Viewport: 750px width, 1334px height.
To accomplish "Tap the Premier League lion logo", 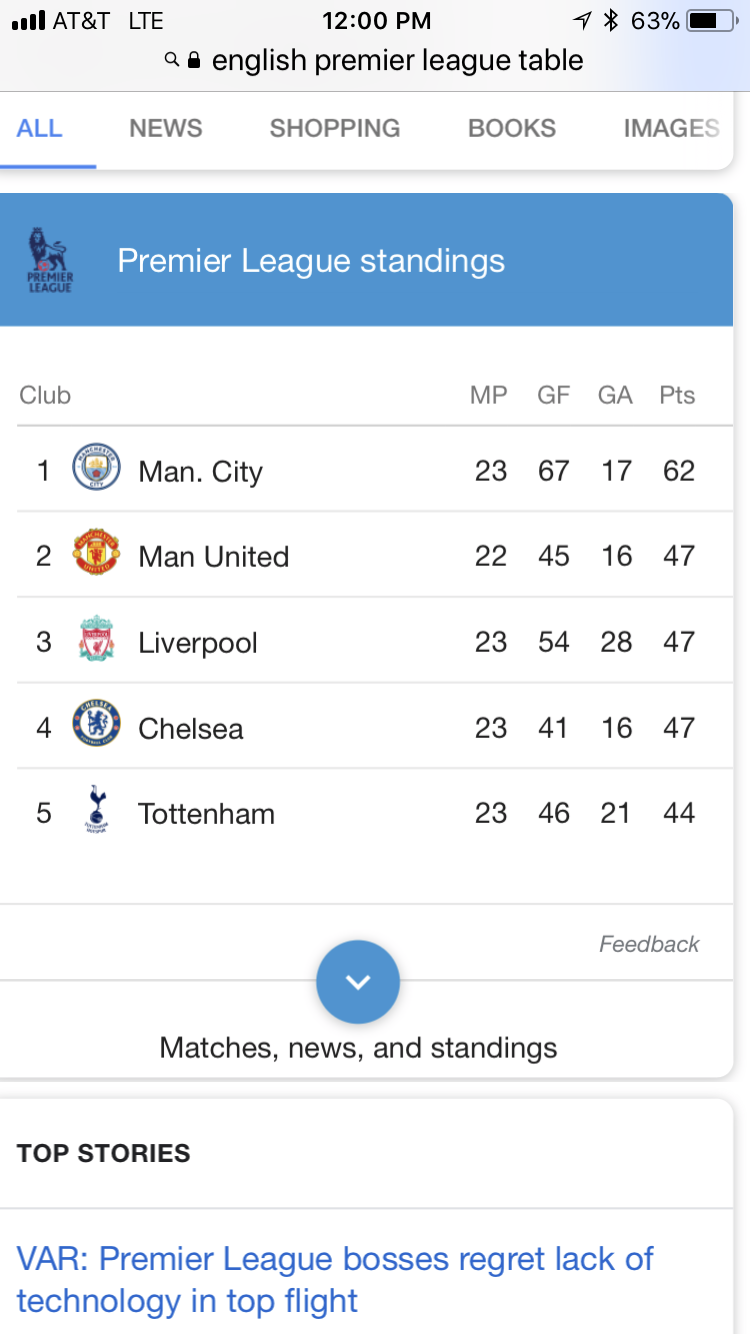I will (x=49, y=260).
